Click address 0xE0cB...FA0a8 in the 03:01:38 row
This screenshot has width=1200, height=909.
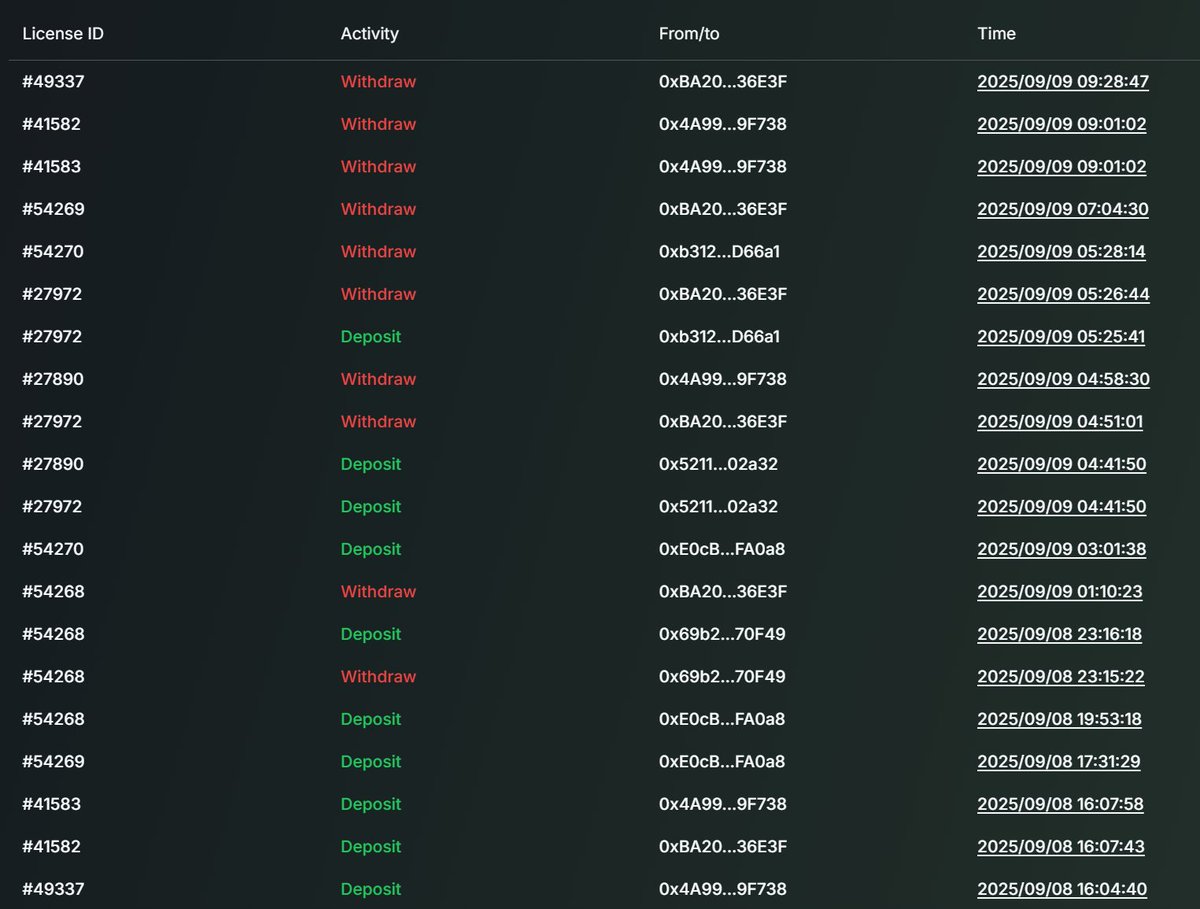point(722,549)
